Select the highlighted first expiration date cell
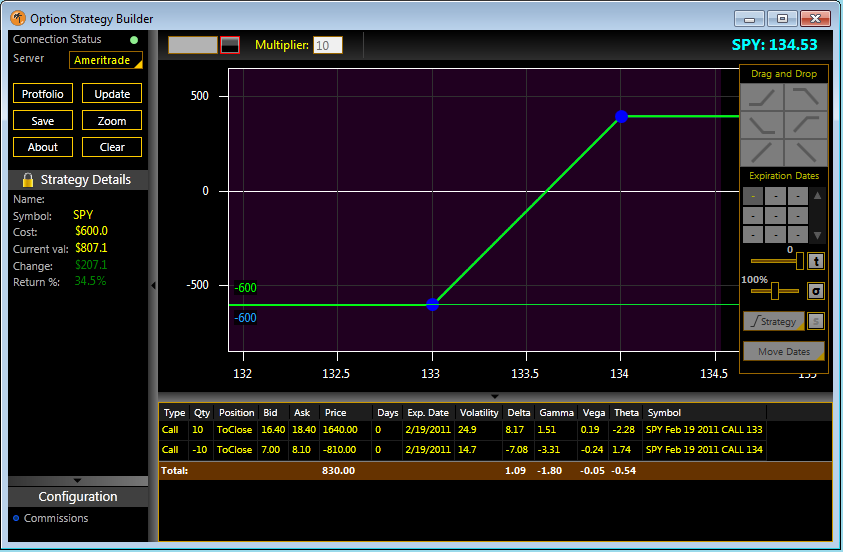The height and width of the screenshot is (552, 843). pos(753,196)
